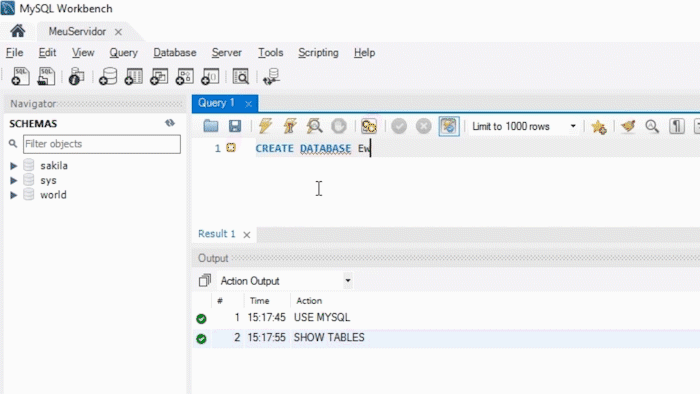
Task: Toggle continue-on-error execution icon
Action: [x=369, y=126]
